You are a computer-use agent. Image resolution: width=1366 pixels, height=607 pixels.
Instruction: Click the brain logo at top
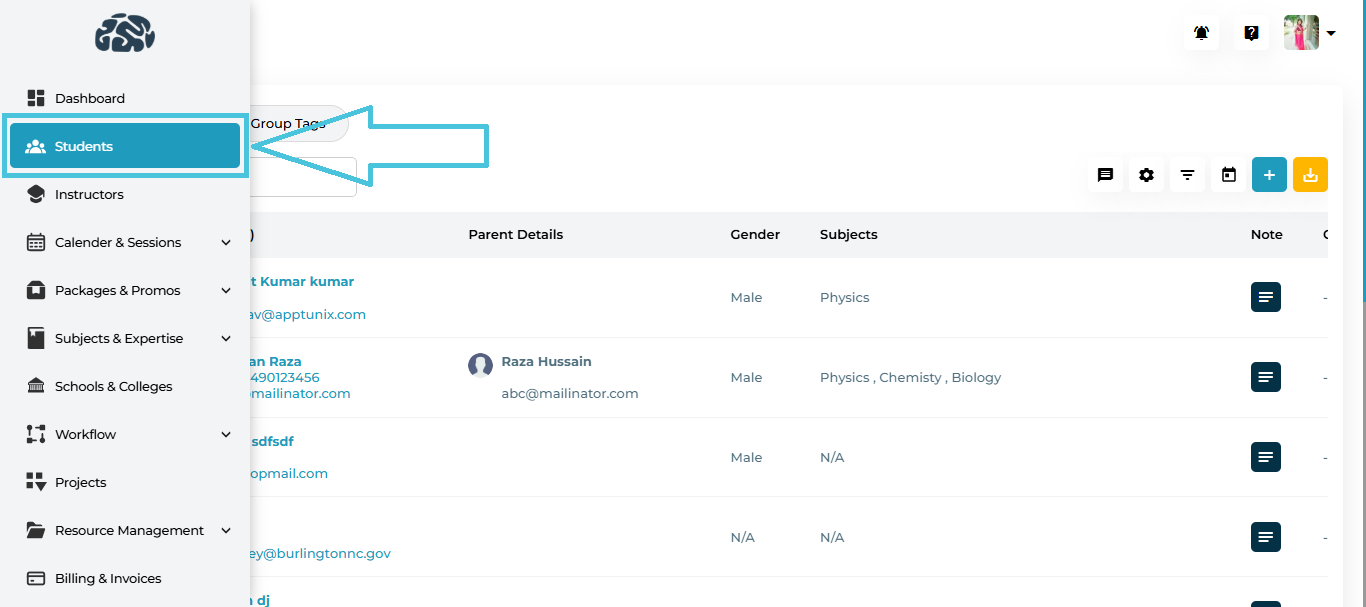click(125, 33)
